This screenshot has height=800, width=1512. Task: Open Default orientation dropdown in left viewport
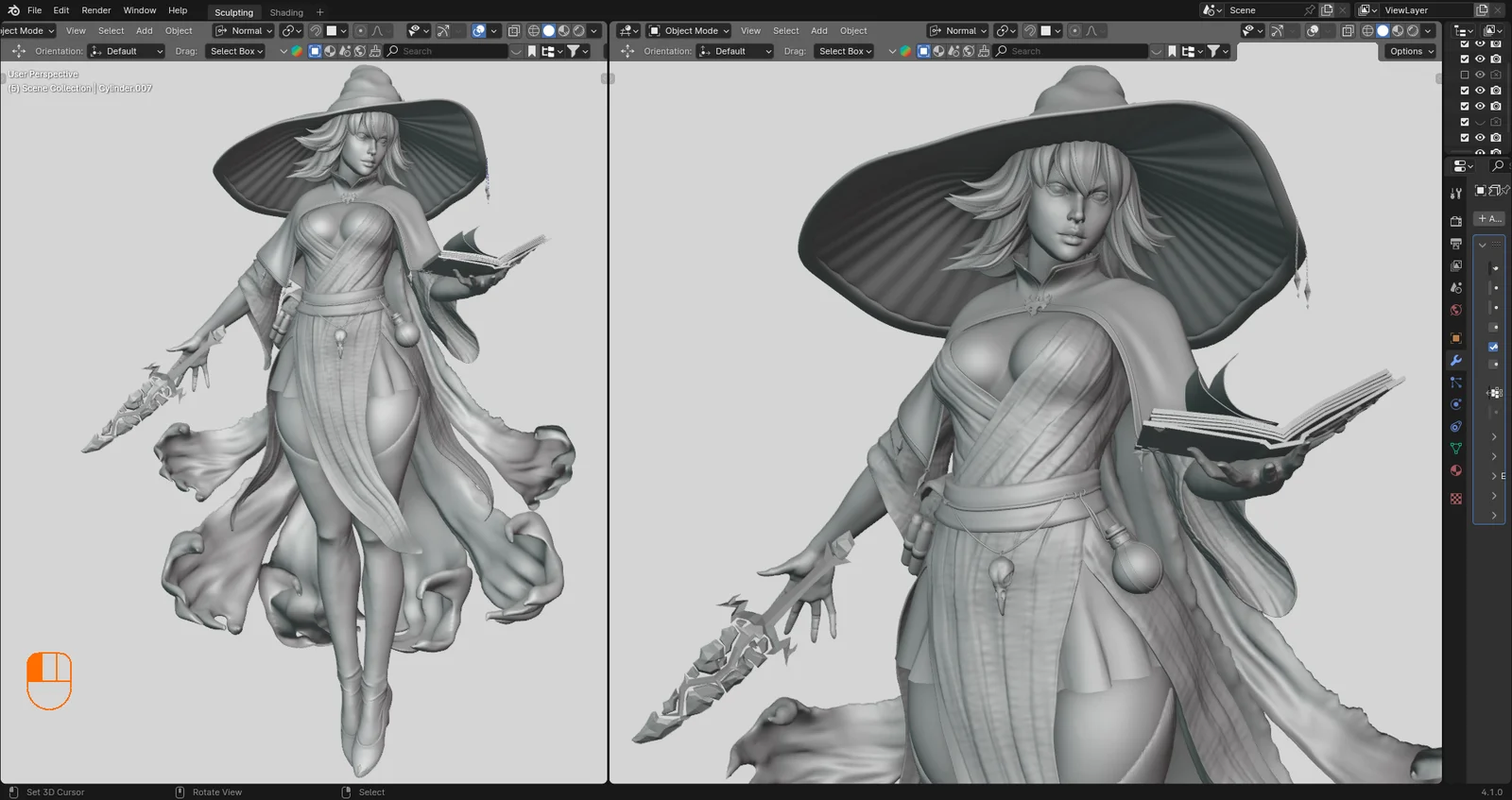[128, 51]
